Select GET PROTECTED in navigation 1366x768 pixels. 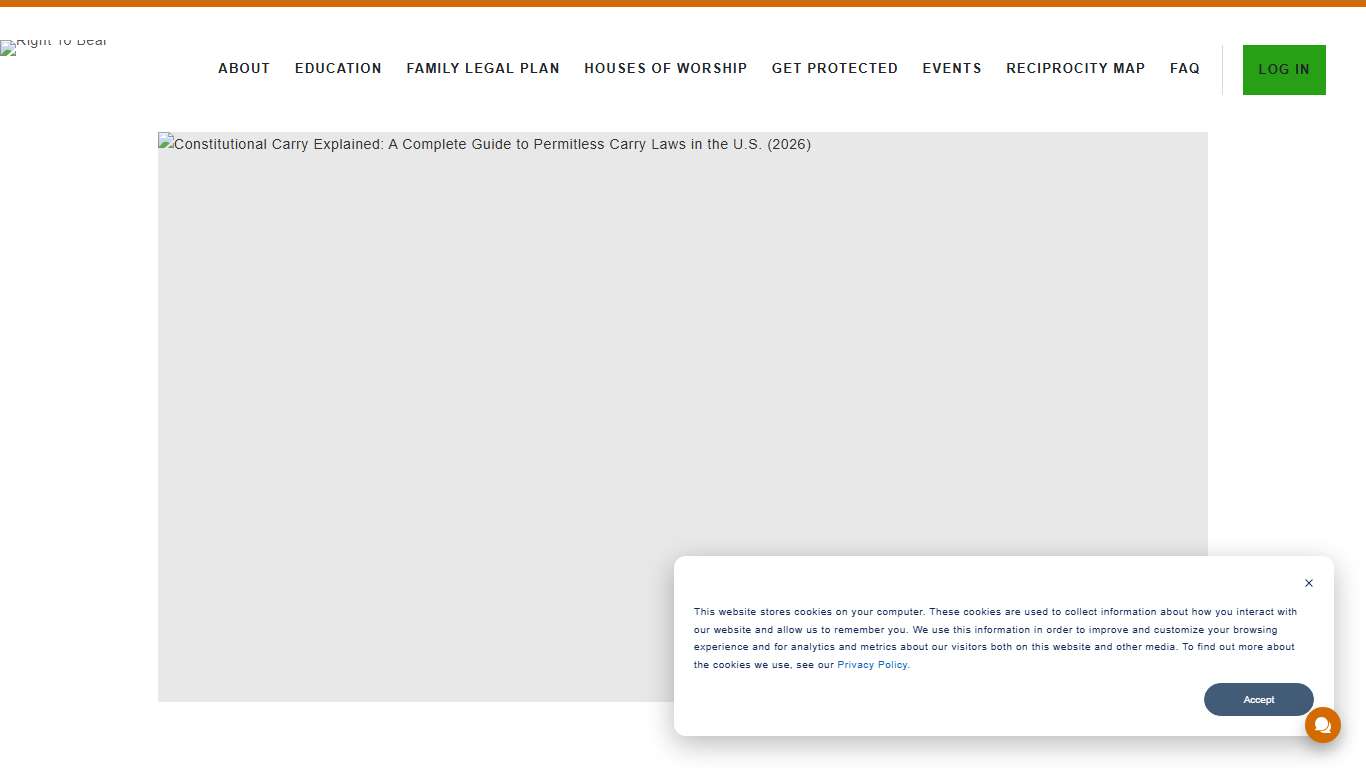coord(834,68)
